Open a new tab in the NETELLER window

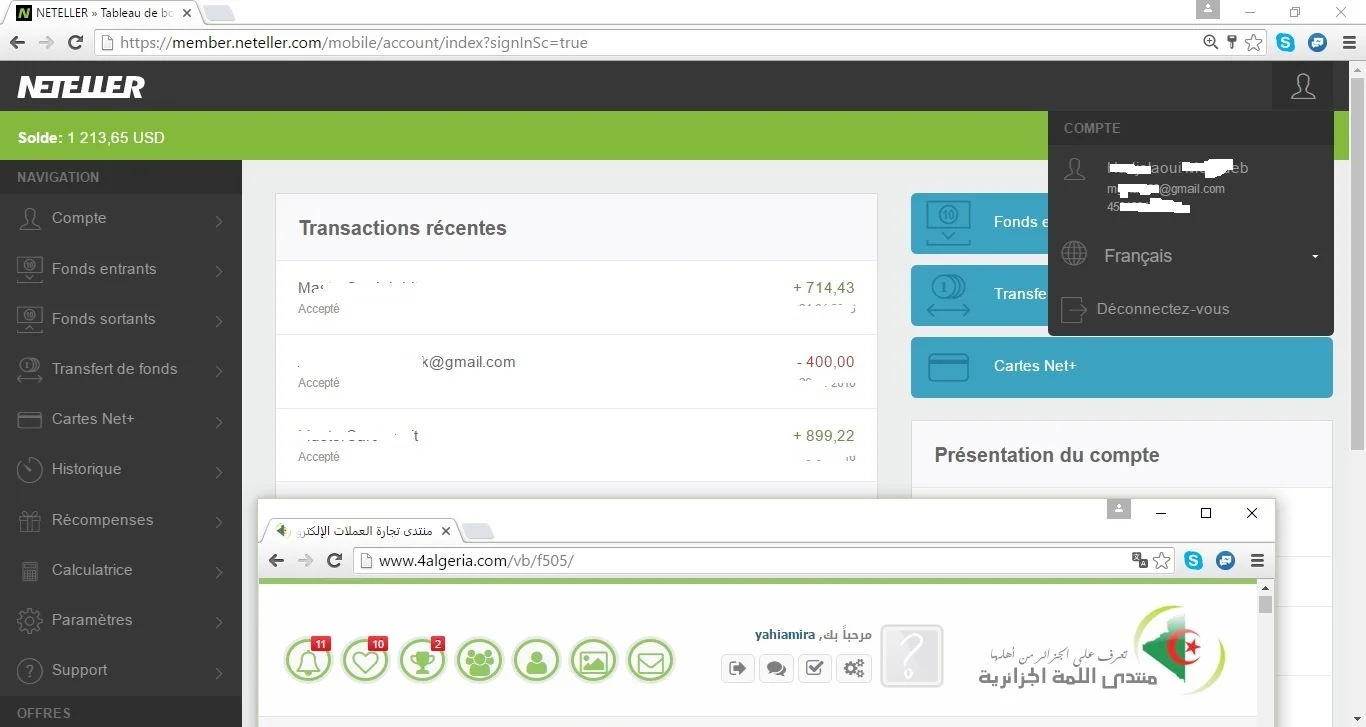(219, 14)
